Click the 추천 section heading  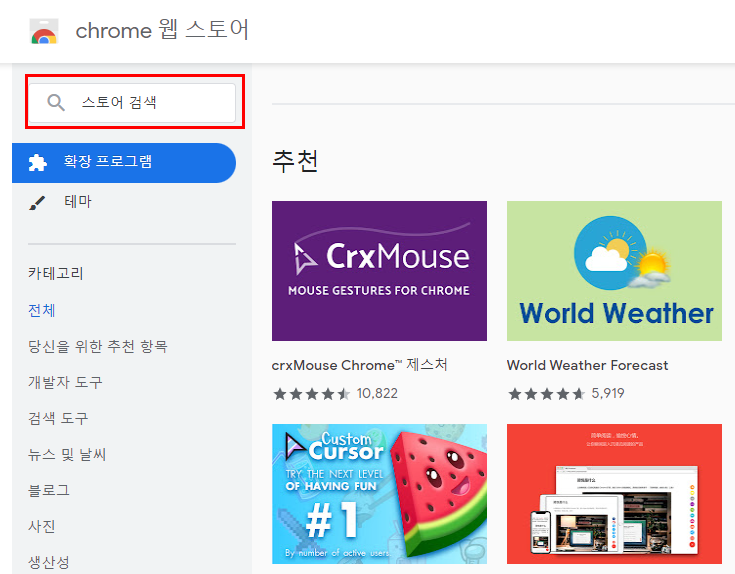(x=295, y=161)
